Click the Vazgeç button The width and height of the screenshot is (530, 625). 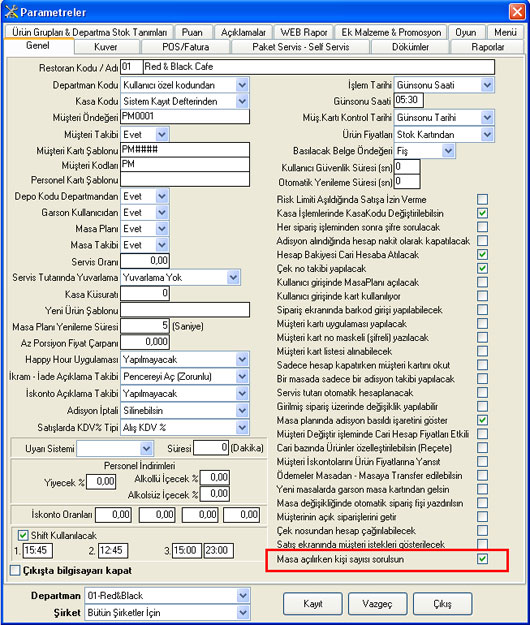click(377, 603)
